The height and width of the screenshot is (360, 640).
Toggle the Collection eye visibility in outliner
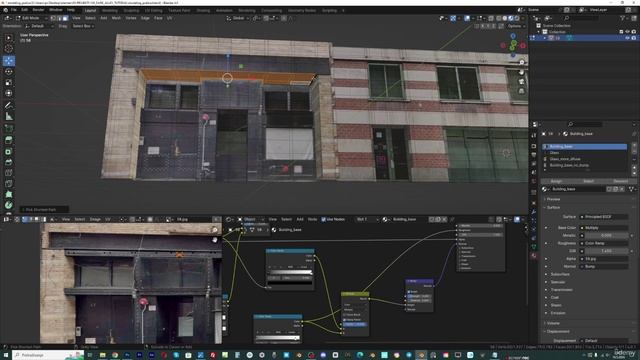628,31
